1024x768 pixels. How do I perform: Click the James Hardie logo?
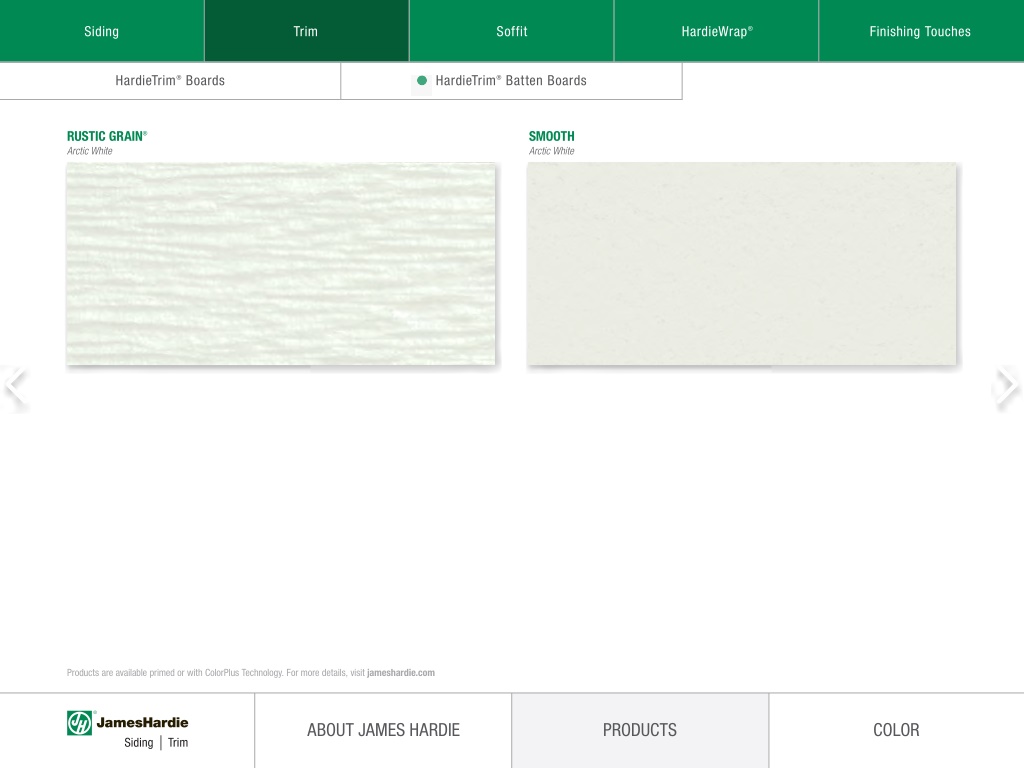[x=127, y=723]
